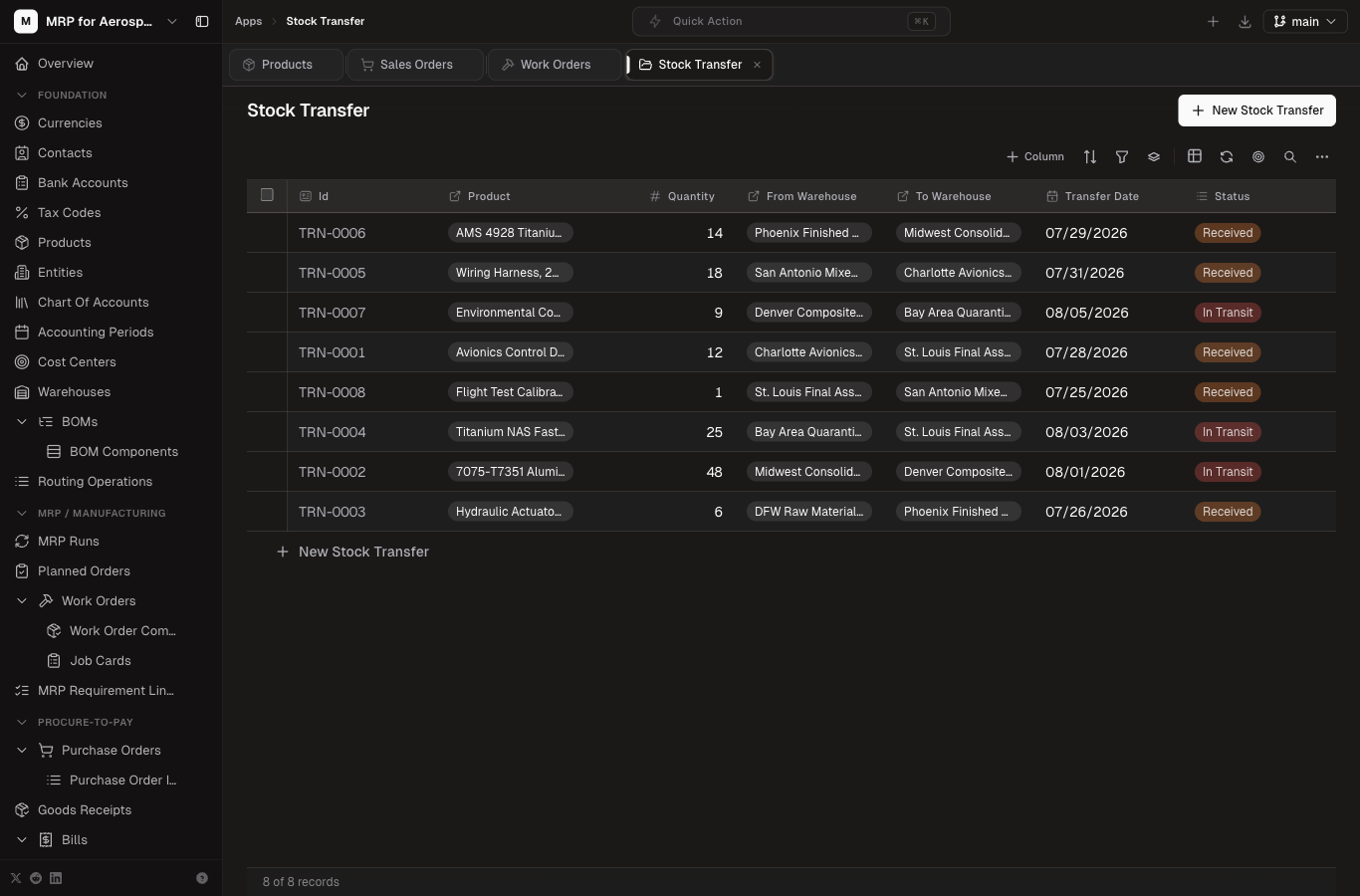Click the help icon in sidebar footer
Screen dimensions: 1360x896
click(x=202, y=878)
